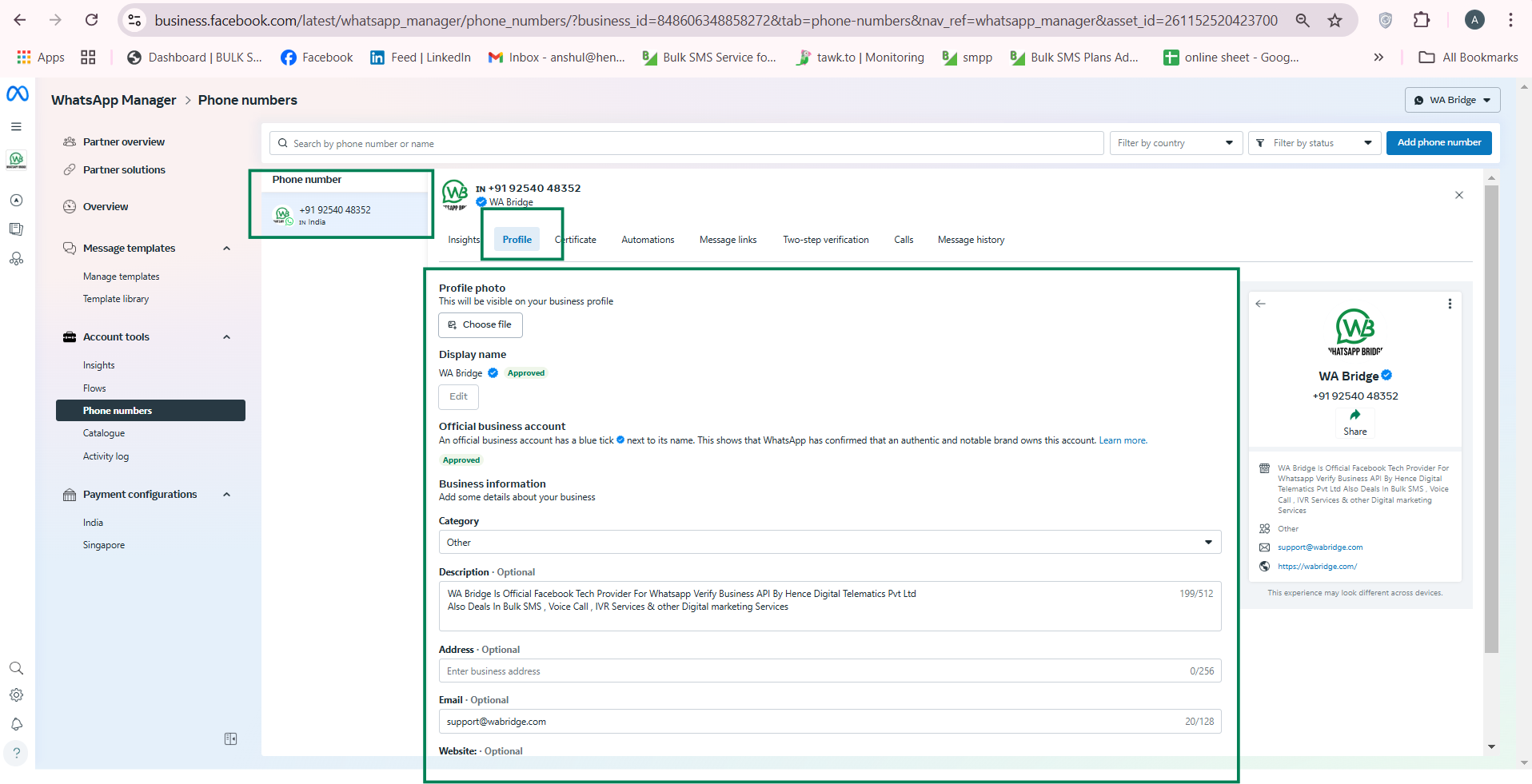
Task: Open Feed | LinkedIn bookmark
Action: click(420, 58)
